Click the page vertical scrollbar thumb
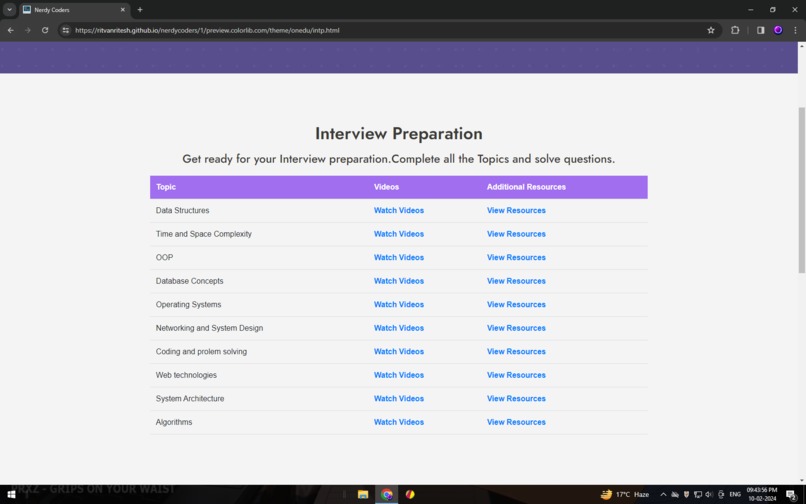Viewport: 806px width, 504px height. click(x=801, y=190)
